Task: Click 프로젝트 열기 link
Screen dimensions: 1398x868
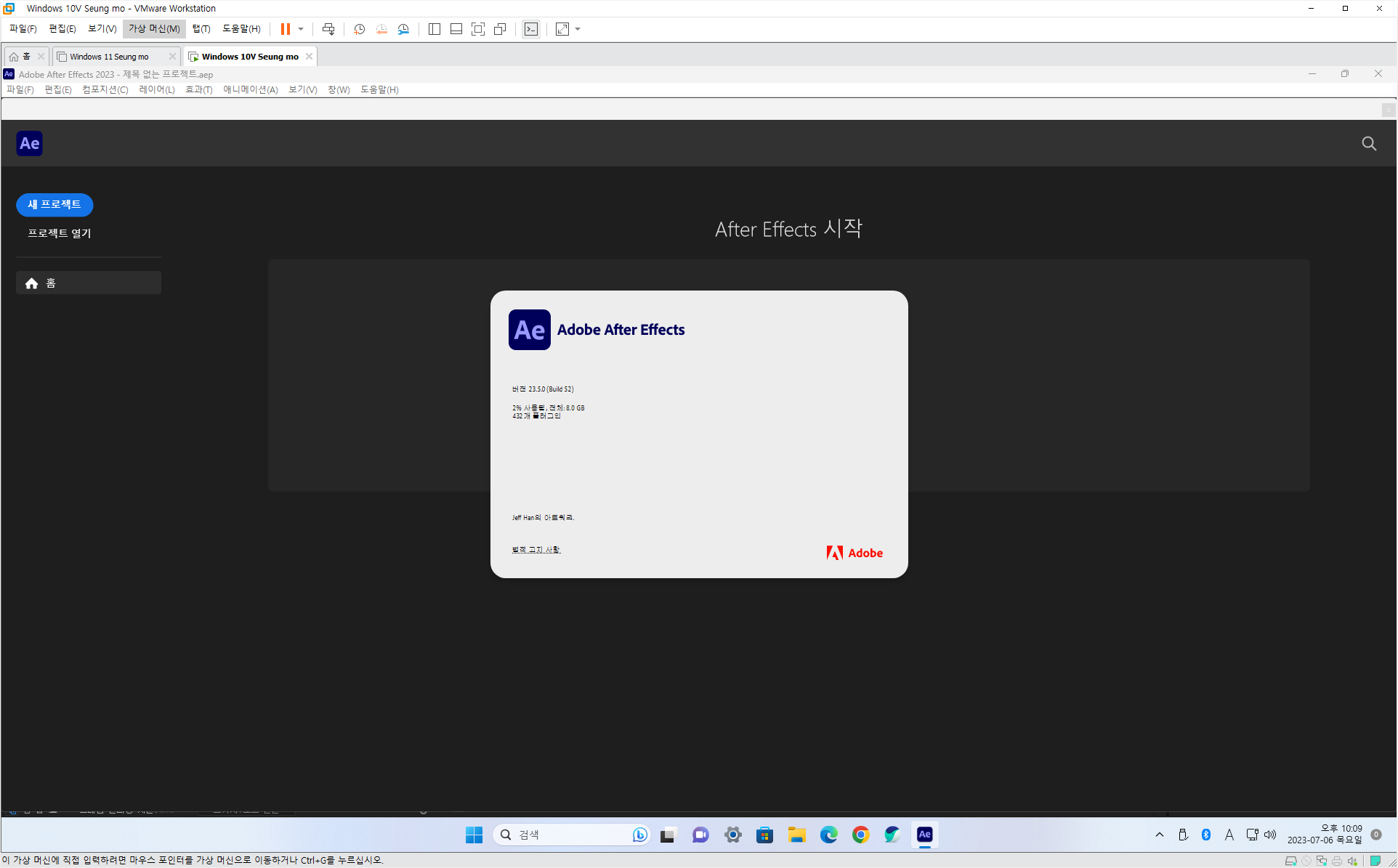Action: click(59, 233)
